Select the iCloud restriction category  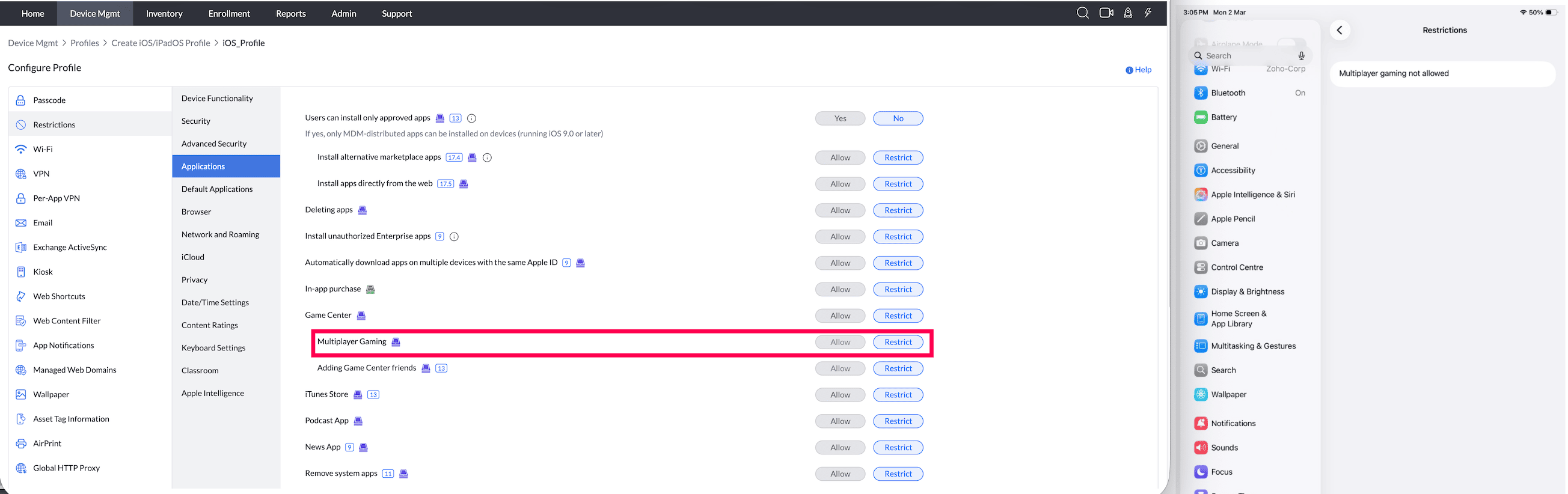point(226,257)
